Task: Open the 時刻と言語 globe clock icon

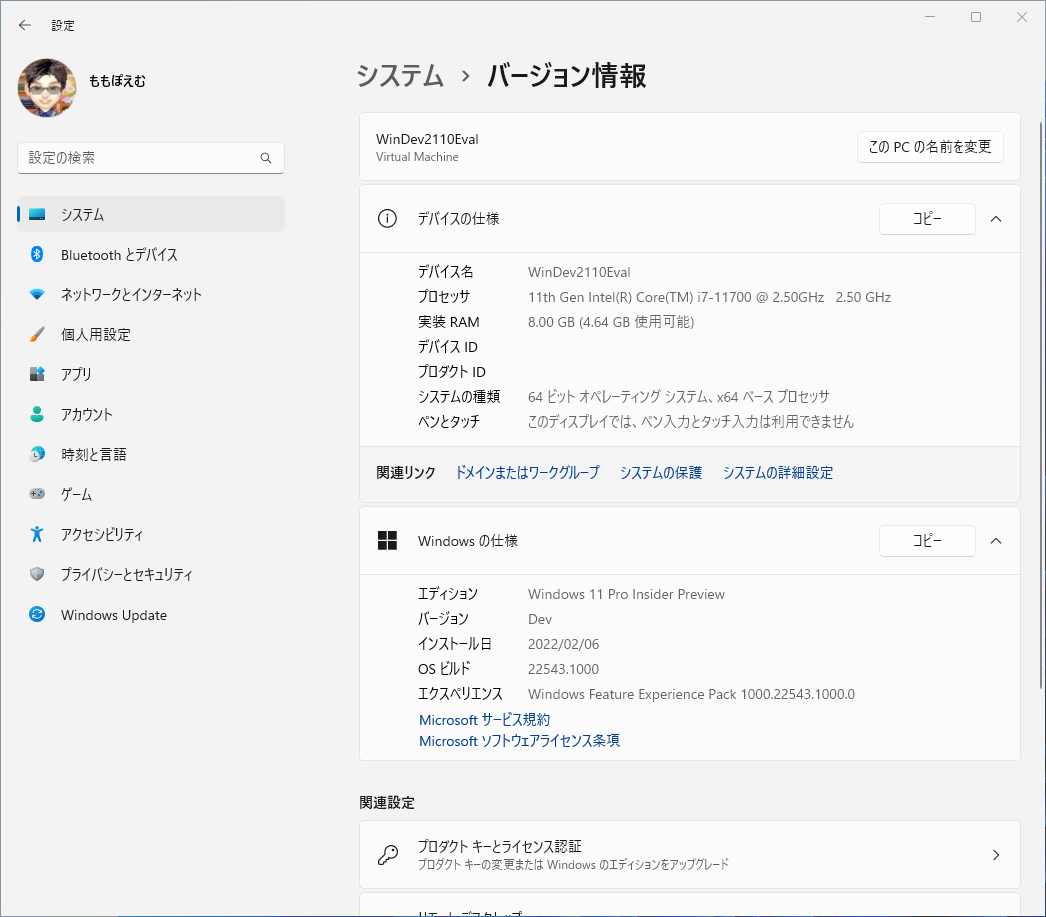Action: pos(37,454)
